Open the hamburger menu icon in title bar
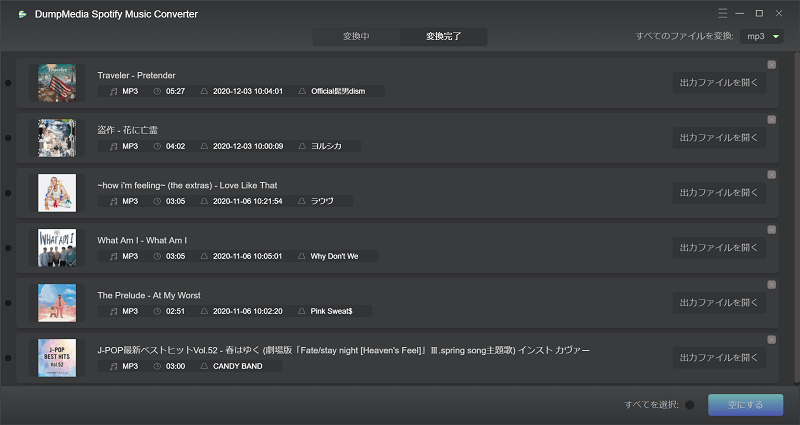800x425 pixels. pyautogui.click(x=722, y=13)
